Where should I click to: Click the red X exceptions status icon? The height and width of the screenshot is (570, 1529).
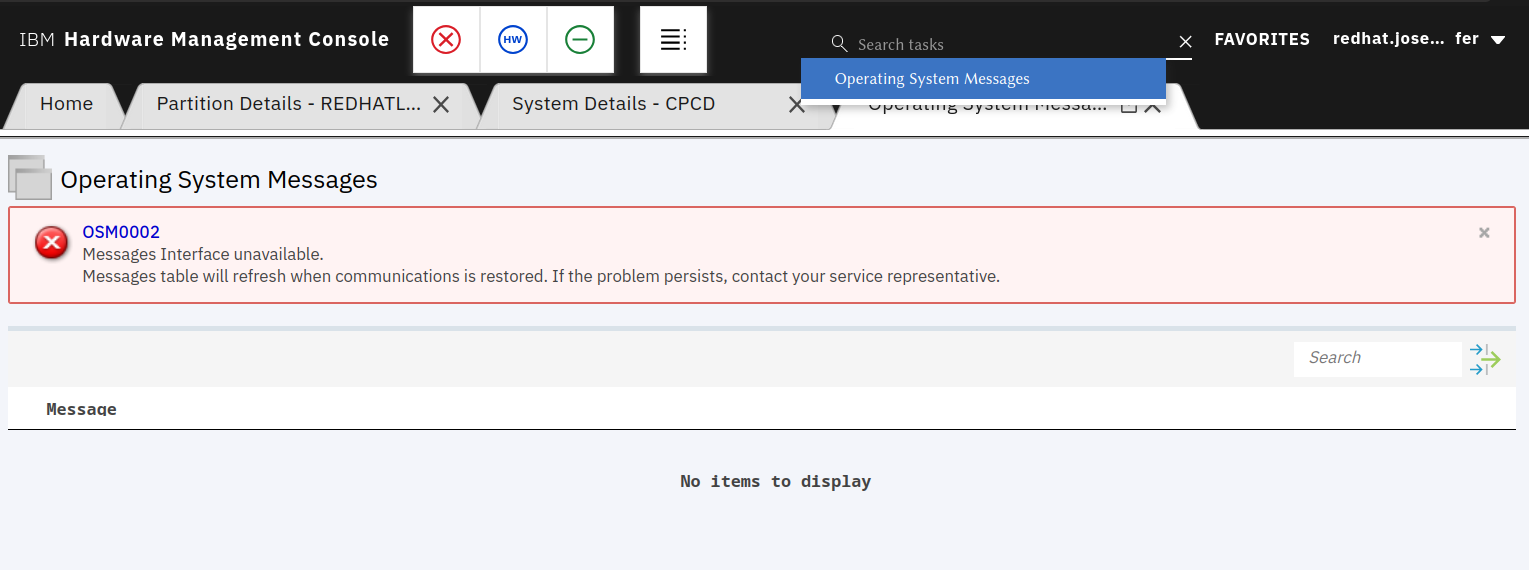[446, 40]
